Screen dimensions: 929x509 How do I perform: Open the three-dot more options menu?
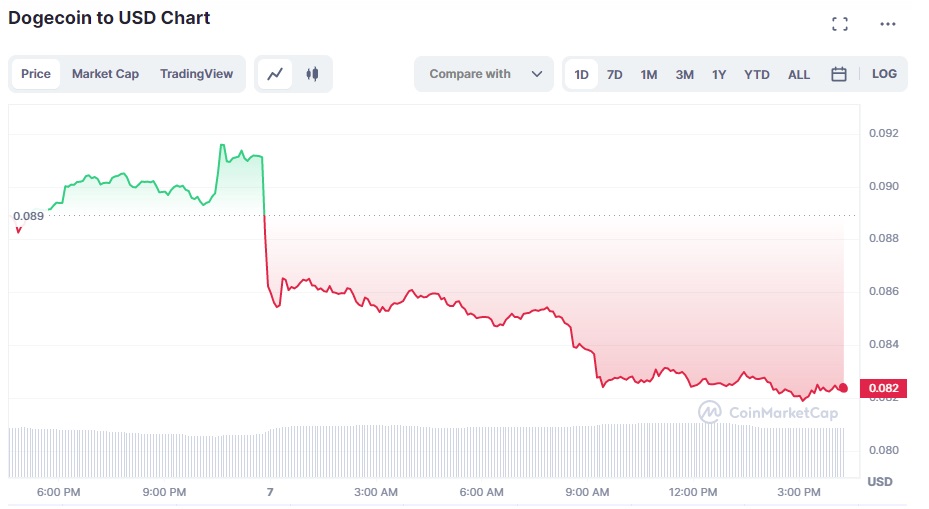(x=888, y=24)
